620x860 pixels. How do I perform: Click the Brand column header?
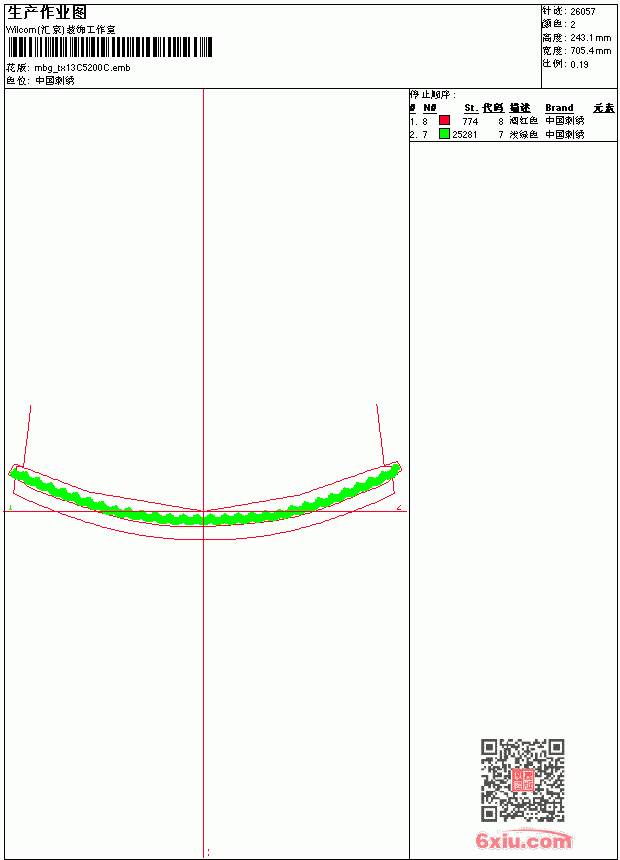pyautogui.click(x=559, y=108)
